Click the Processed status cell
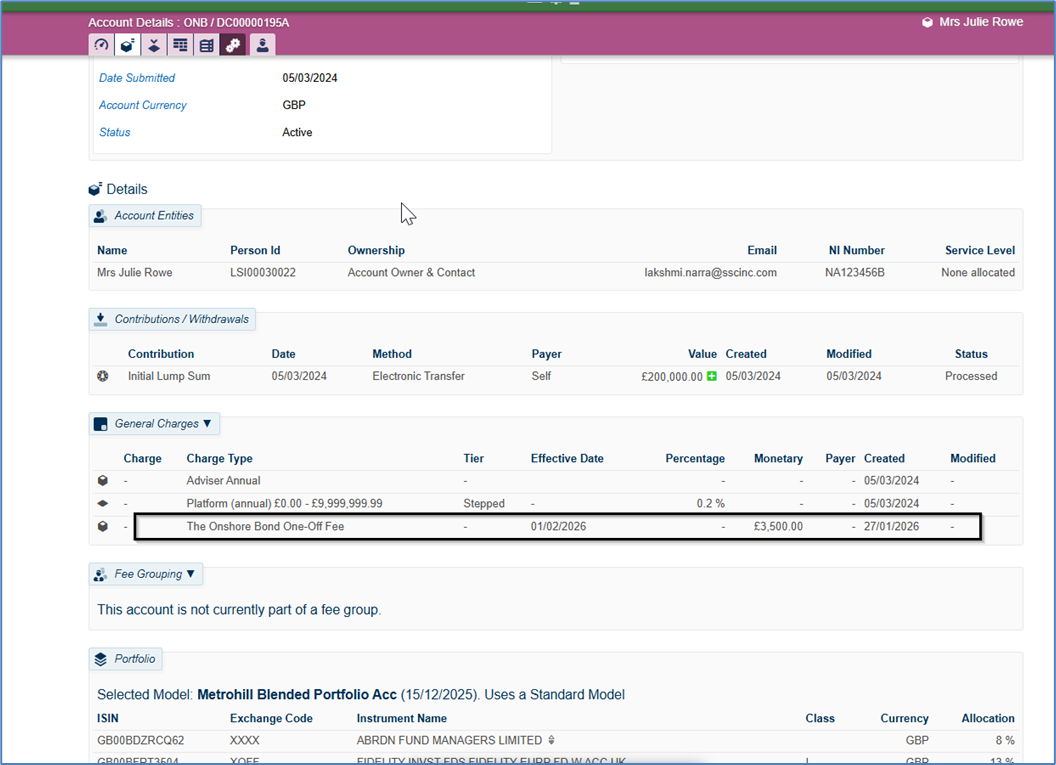Viewport: 1056px width, 765px height. tap(970, 376)
